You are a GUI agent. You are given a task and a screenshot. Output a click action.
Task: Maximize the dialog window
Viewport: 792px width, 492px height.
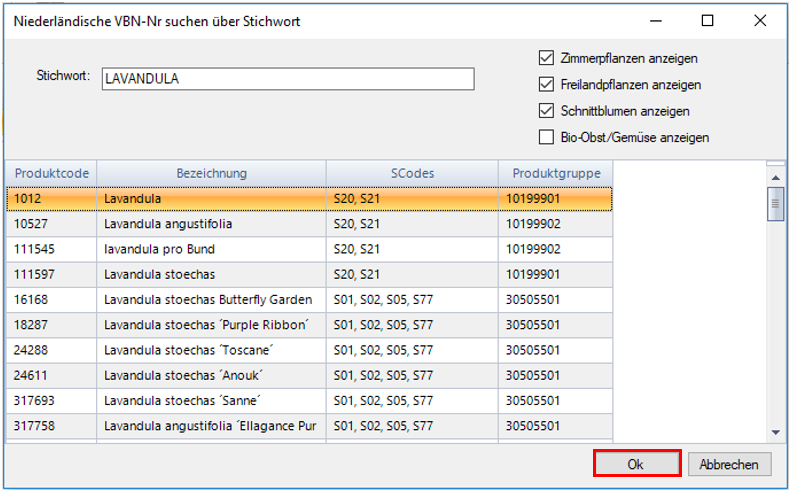point(707,20)
